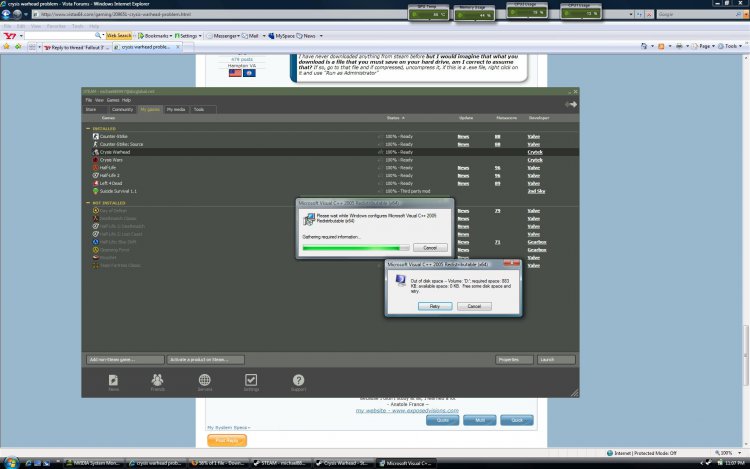Open the IE Tools dropdown in command bar
Image resolution: width=750 pixels, height=469 pixels.
click(730, 46)
